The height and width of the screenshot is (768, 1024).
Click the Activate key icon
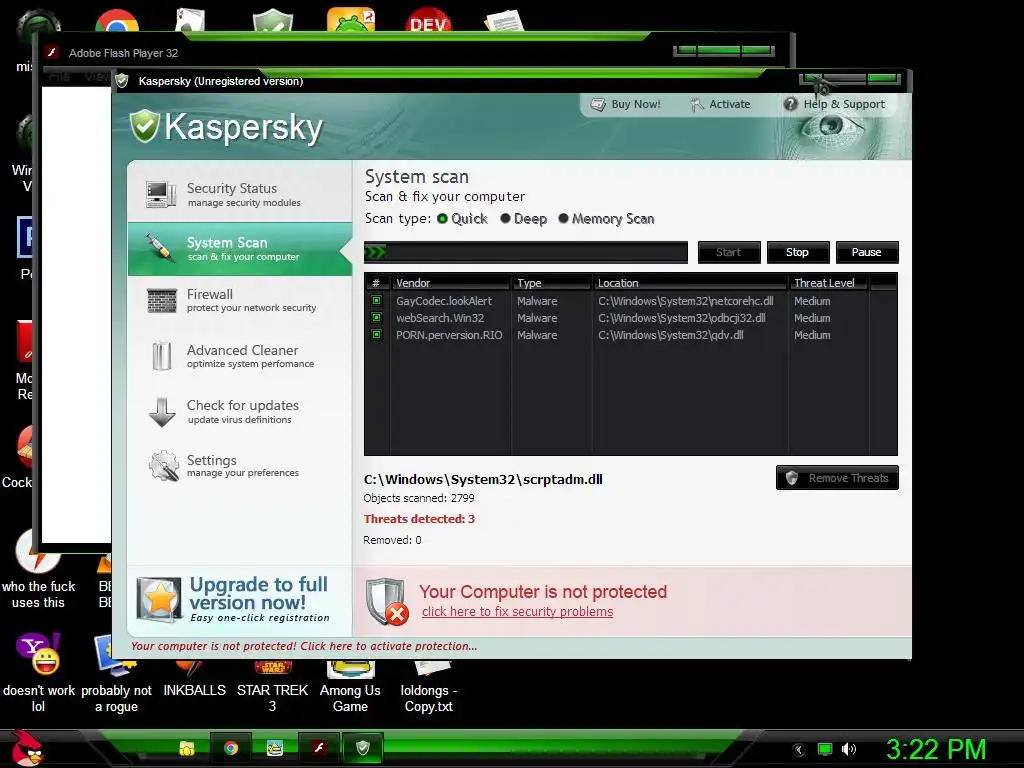[x=697, y=104]
